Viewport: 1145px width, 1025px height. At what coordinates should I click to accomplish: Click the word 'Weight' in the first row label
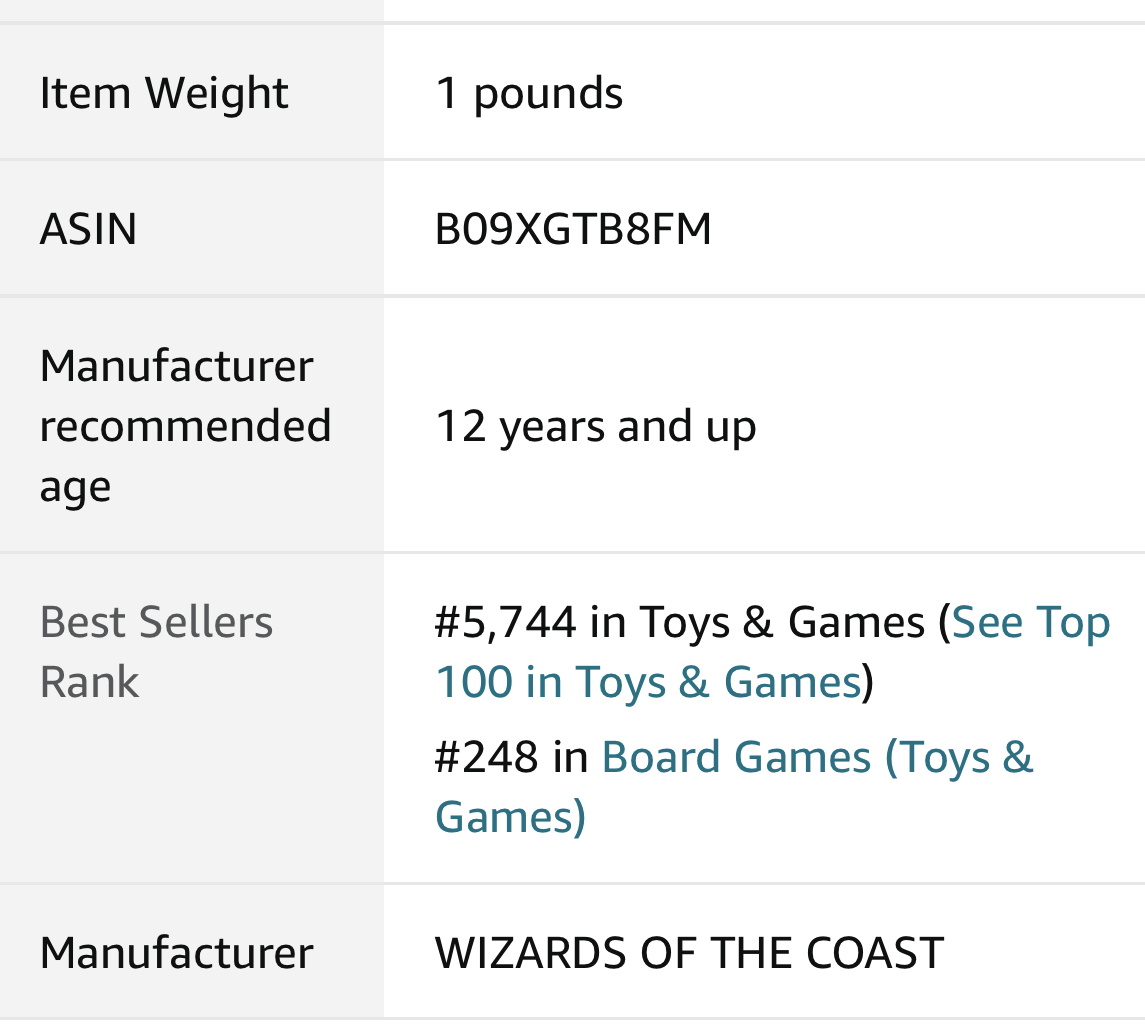pos(217,93)
